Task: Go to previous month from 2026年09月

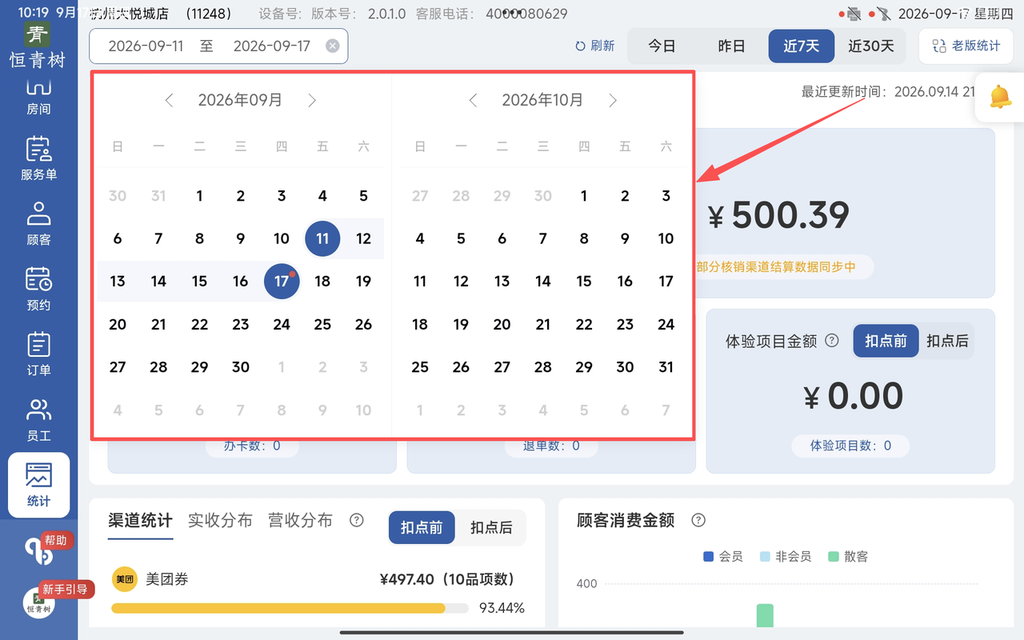Action: pos(169,100)
